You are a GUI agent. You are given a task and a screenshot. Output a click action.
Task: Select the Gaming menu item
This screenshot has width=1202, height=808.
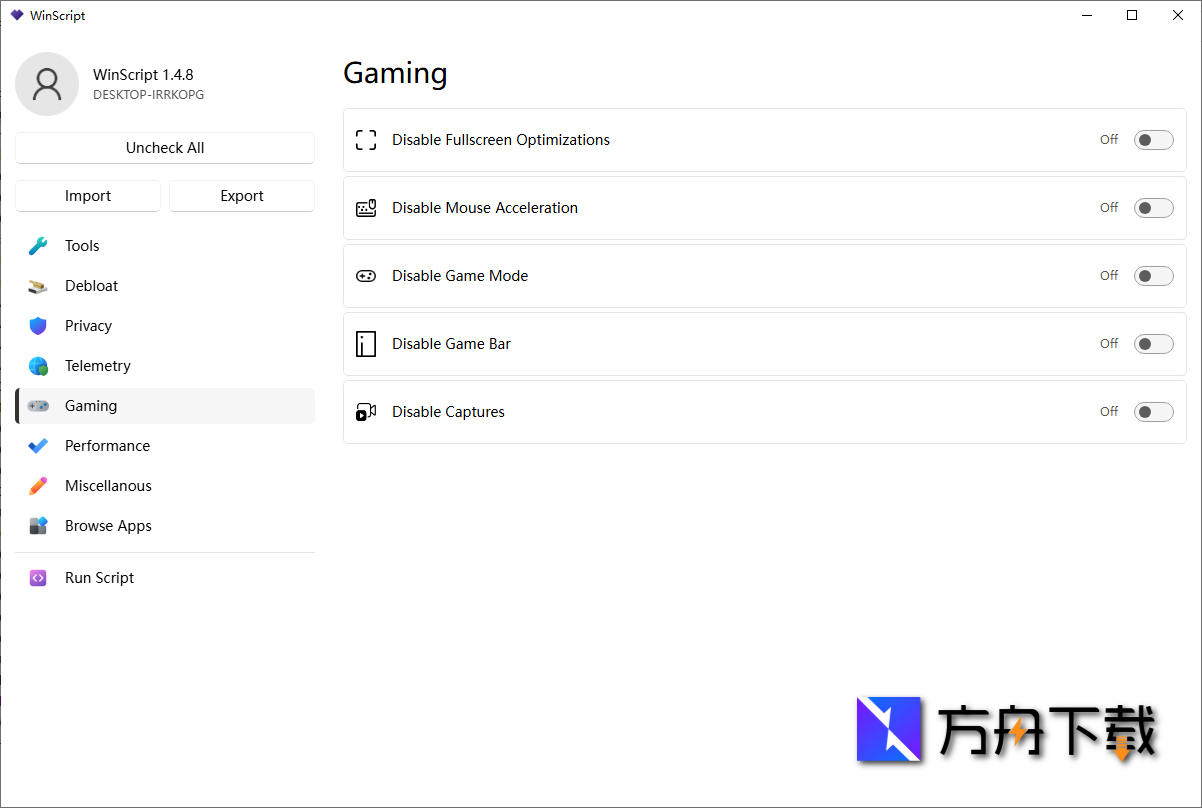(x=91, y=406)
